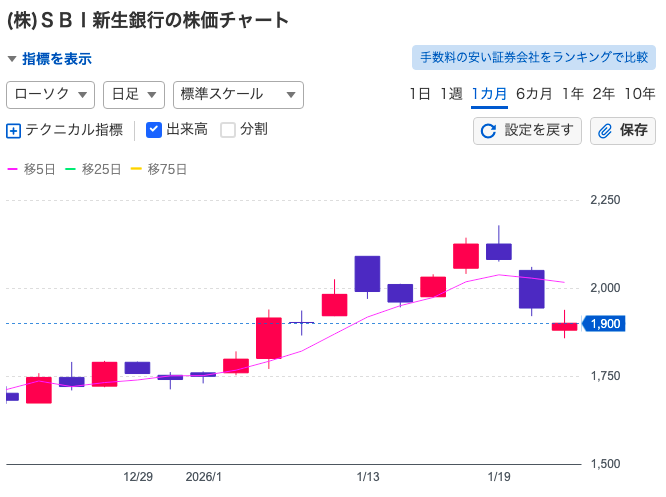Click the tall blue candlestick near 1/13
This screenshot has width=666, height=497.
point(367,275)
